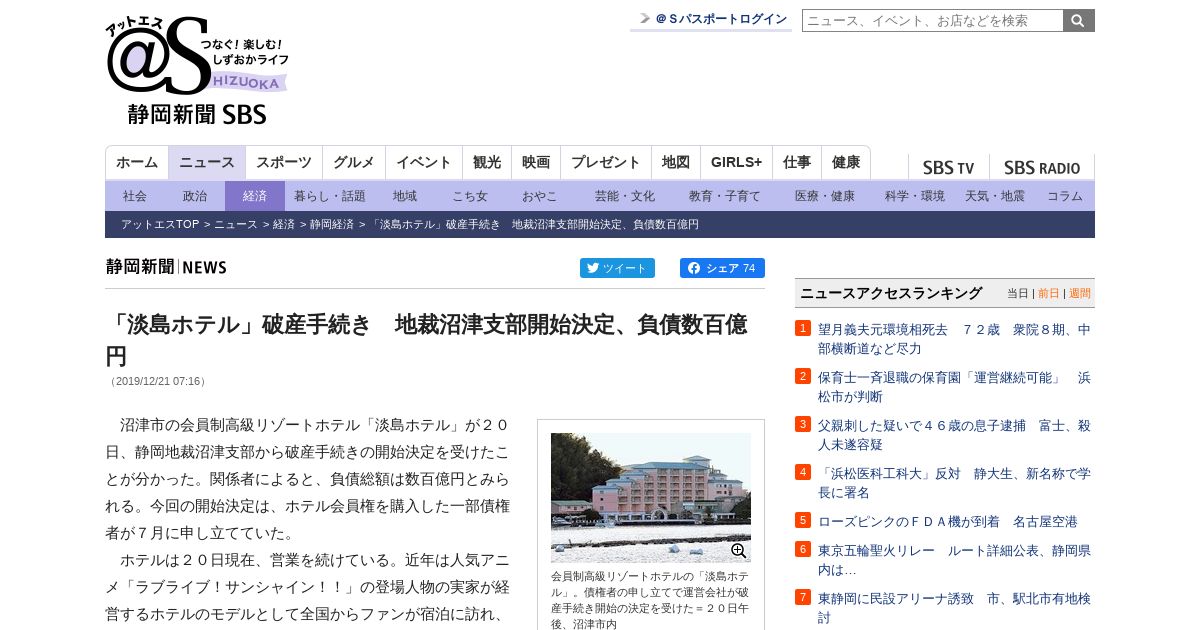Select the 政治 subcategory
This screenshot has width=1200, height=630.
(195, 196)
